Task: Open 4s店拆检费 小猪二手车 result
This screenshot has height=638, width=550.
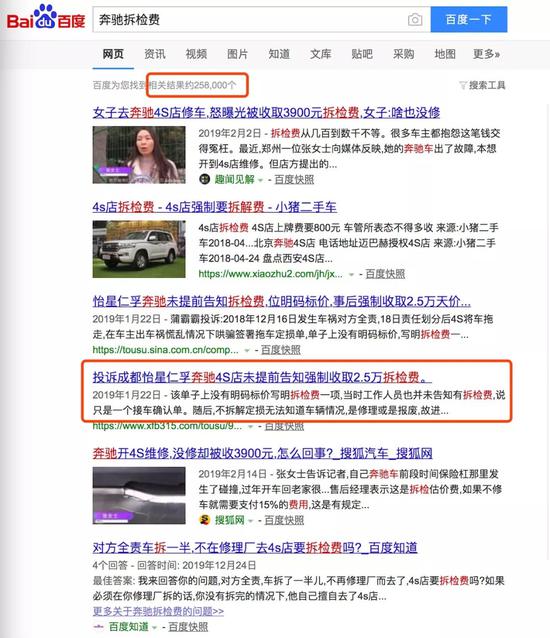Action: click(x=214, y=207)
